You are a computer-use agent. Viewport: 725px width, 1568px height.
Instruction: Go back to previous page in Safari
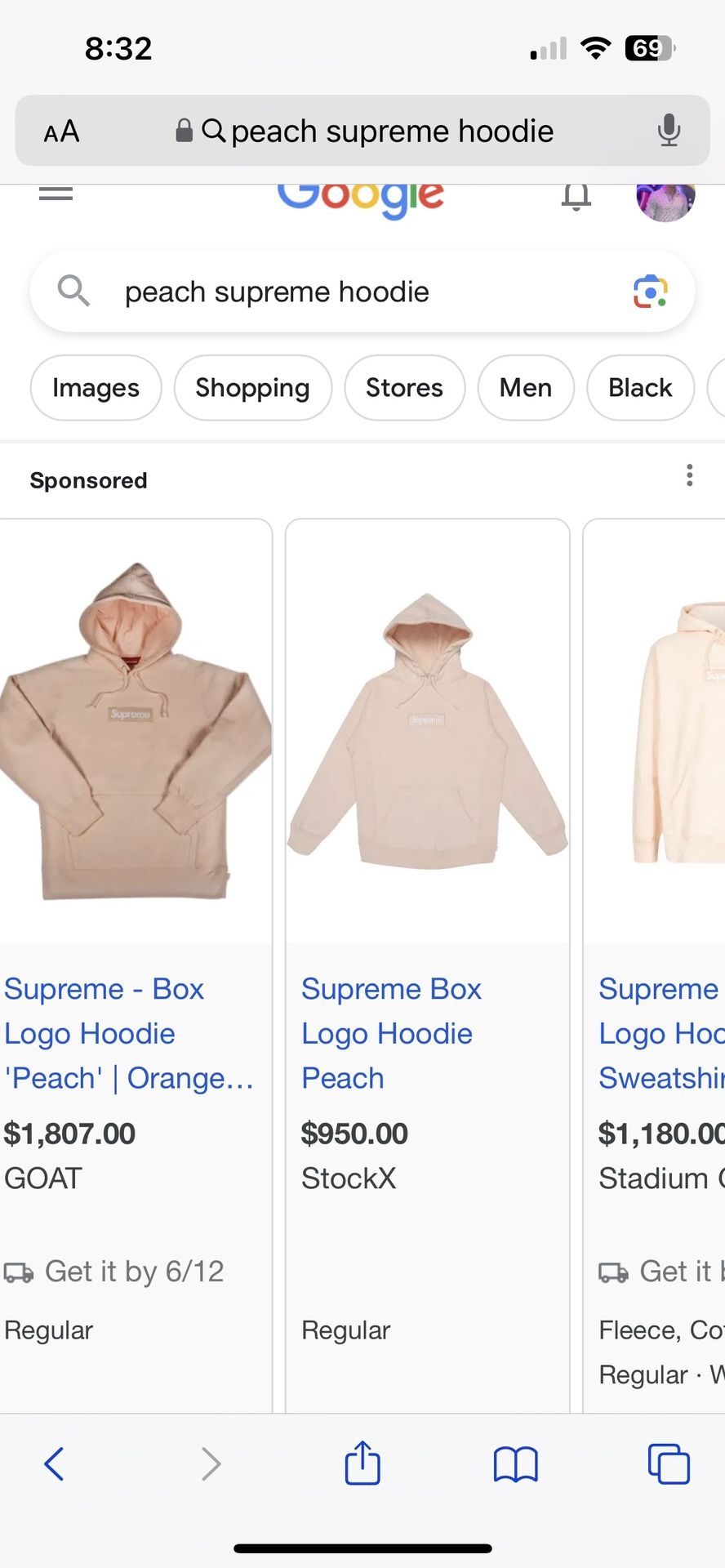(x=54, y=1463)
